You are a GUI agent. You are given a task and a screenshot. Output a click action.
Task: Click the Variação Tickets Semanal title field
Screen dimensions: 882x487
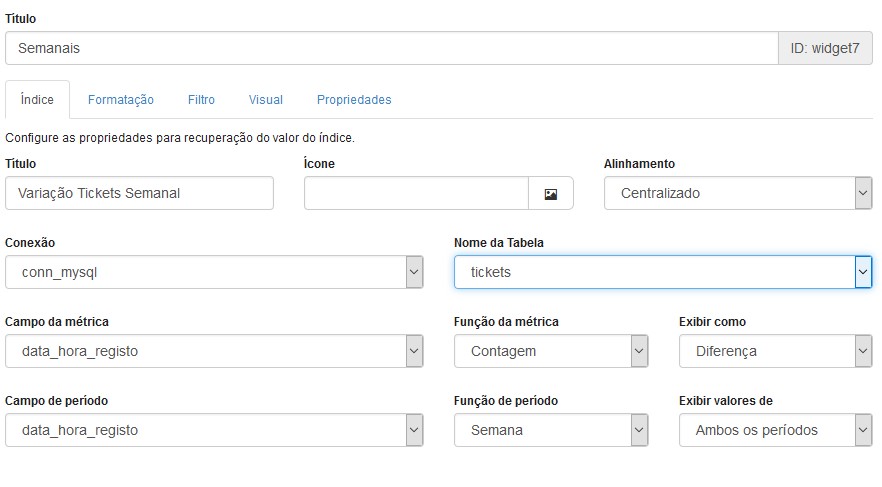(140, 193)
